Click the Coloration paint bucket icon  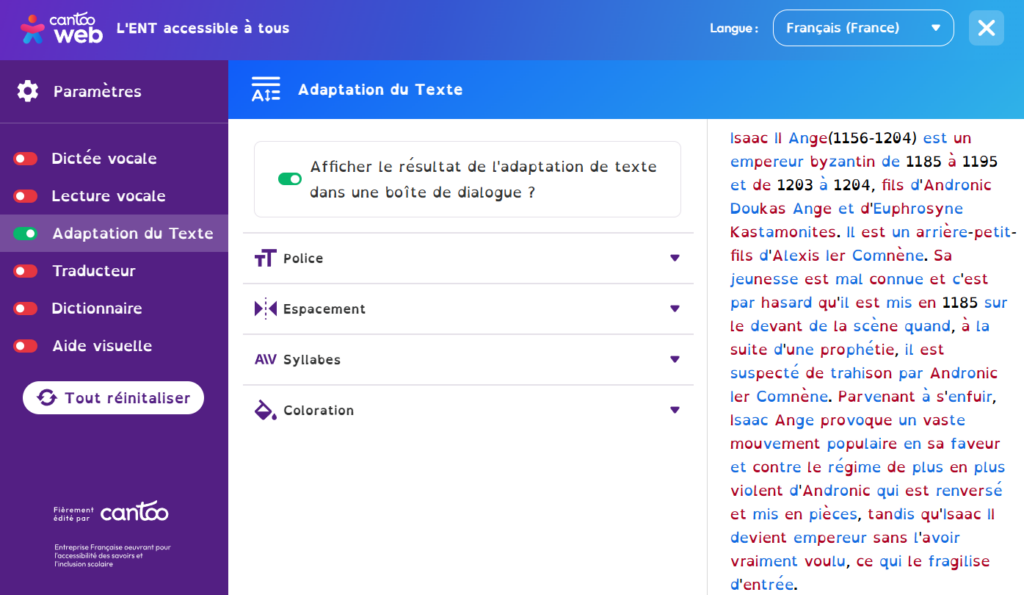pyautogui.click(x=265, y=410)
